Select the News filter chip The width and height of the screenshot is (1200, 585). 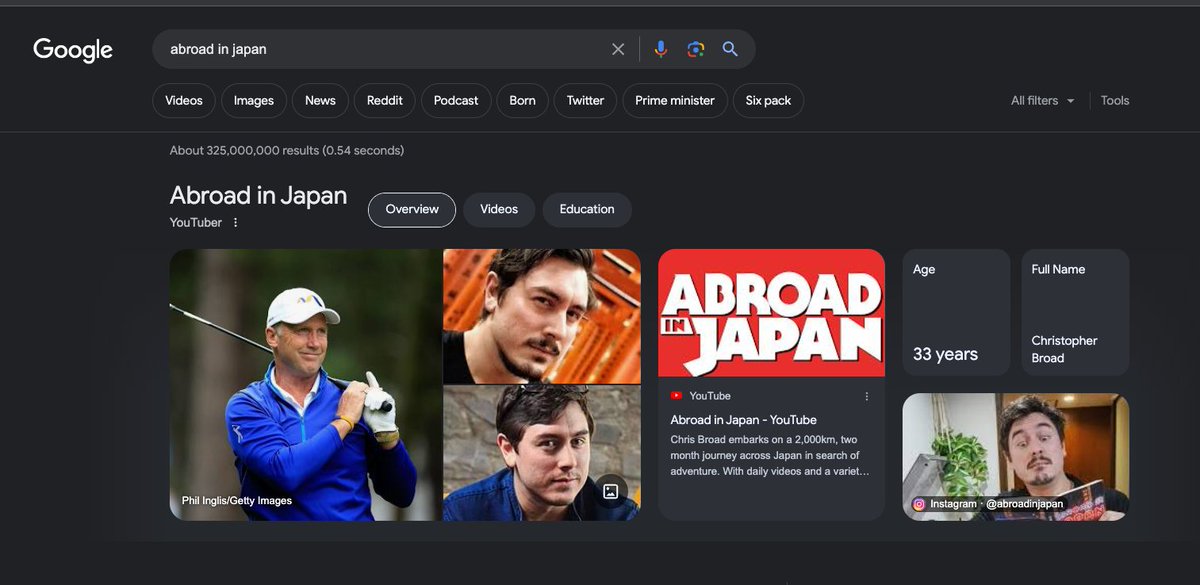[320, 100]
